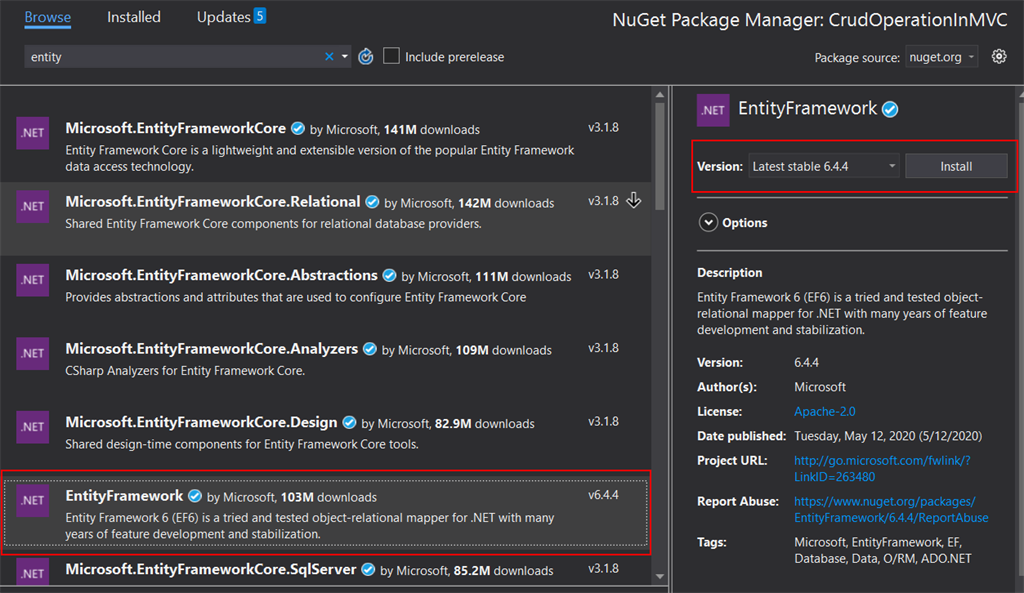The height and width of the screenshot is (593, 1024).
Task: Open the Package source dropdown
Action: click(942, 57)
